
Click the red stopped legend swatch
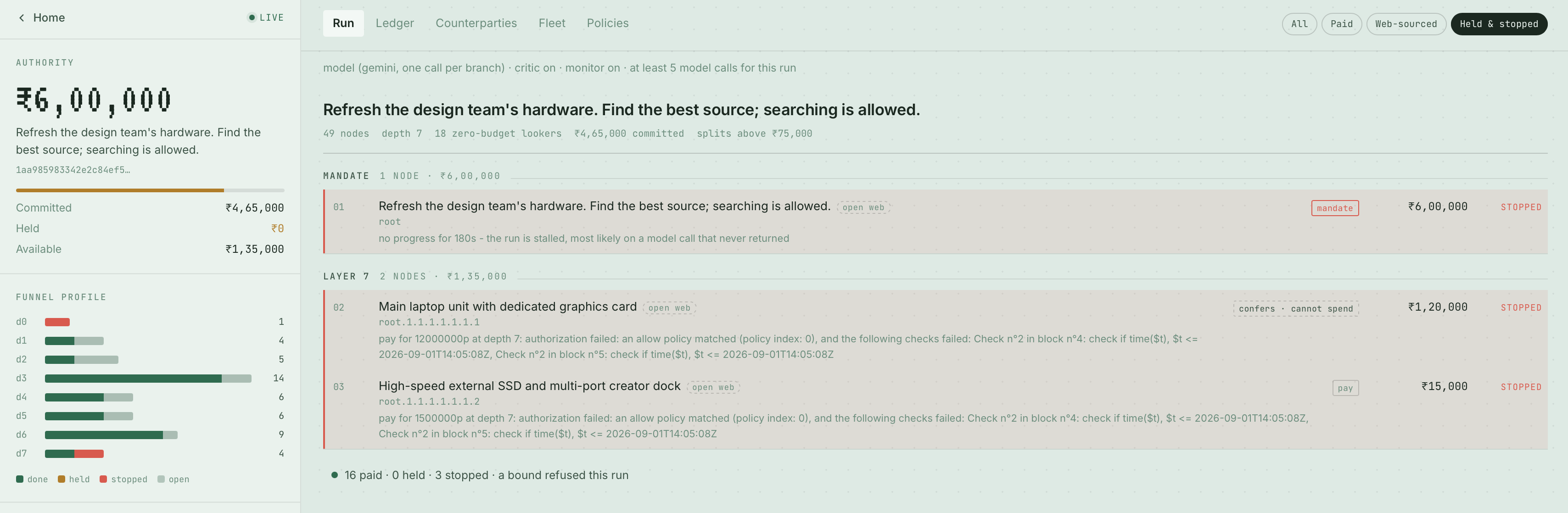click(103, 480)
